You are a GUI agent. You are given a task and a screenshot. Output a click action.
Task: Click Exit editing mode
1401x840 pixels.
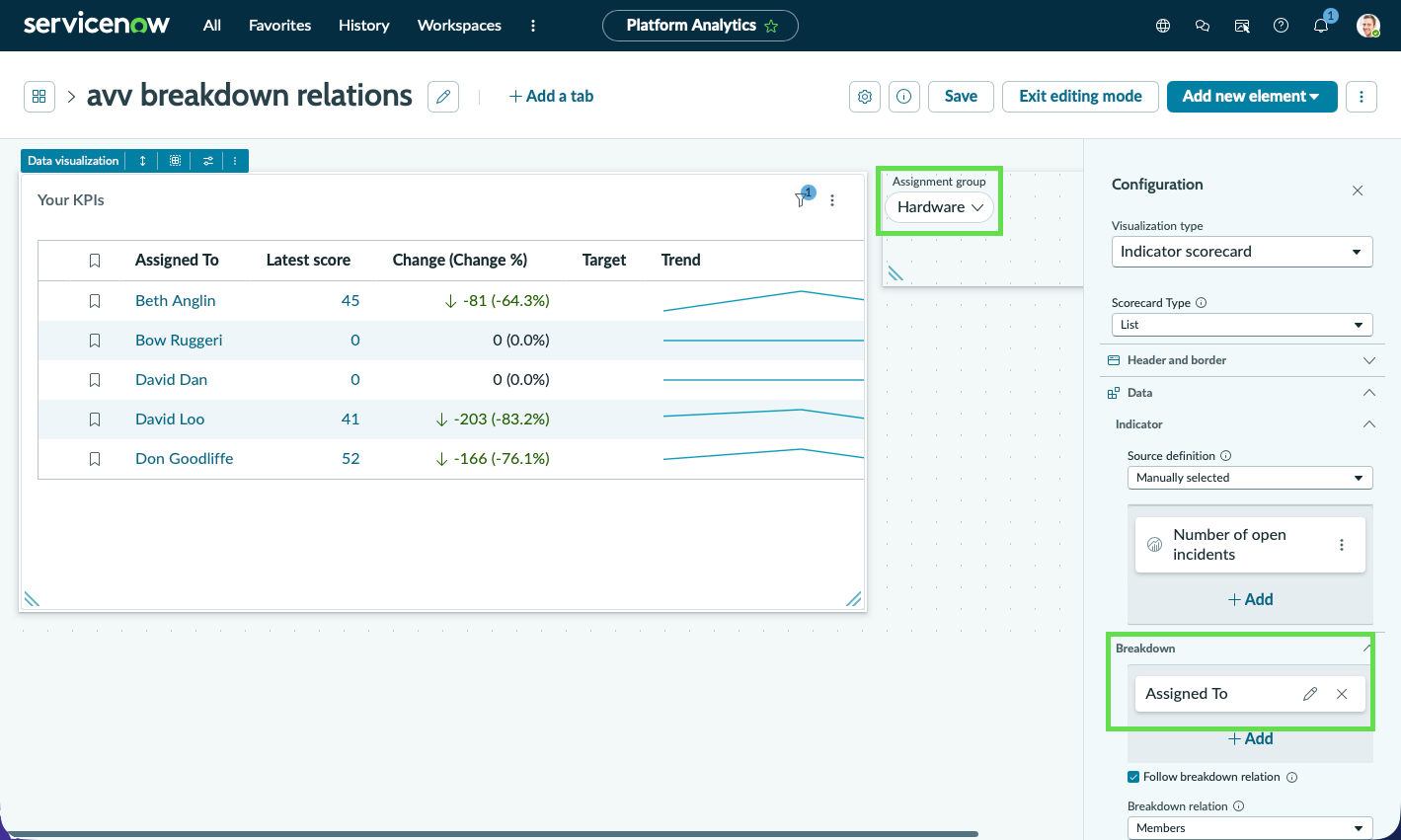pos(1080,97)
